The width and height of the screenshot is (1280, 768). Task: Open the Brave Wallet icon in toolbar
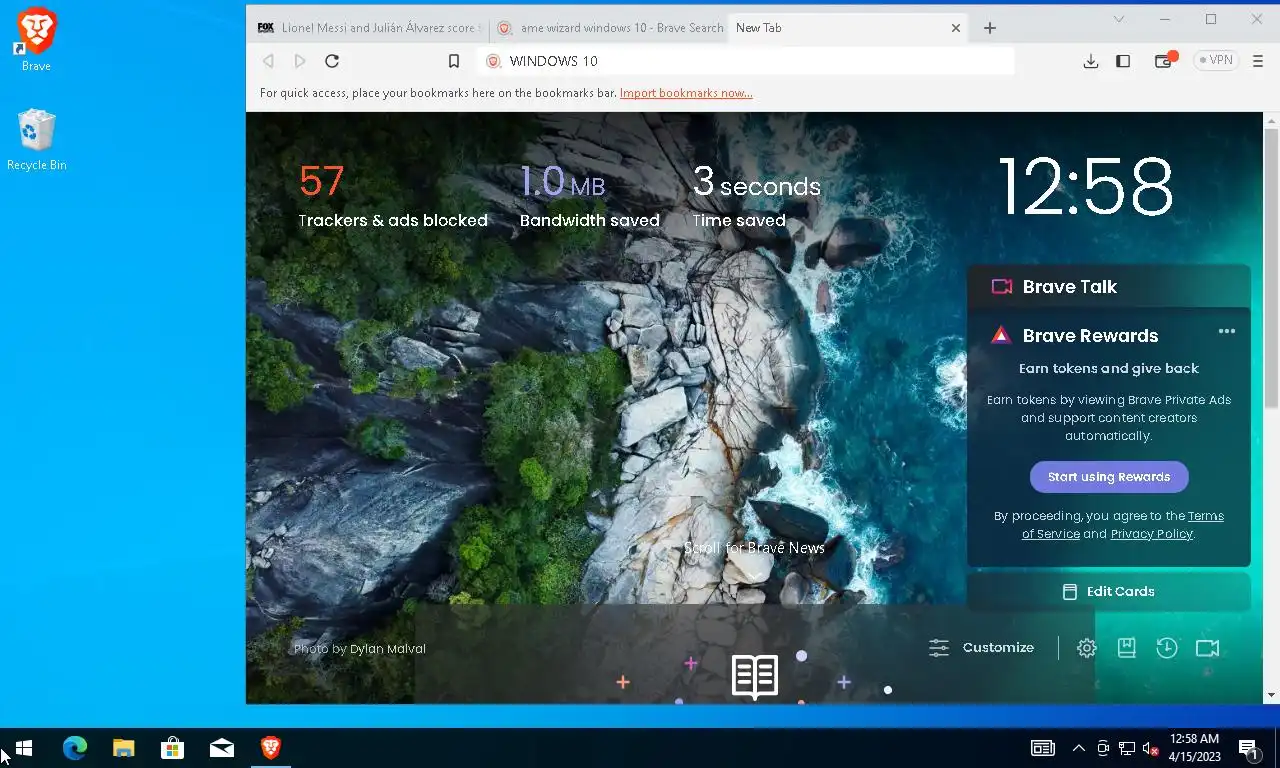[x=1164, y=61]
